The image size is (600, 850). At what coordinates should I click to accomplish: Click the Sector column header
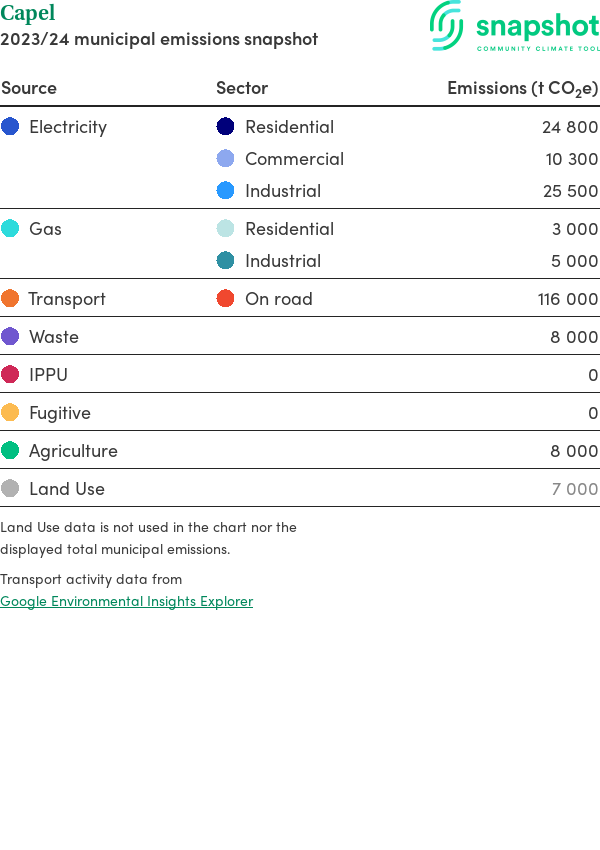pyautogui.click(x=242, y=88)
